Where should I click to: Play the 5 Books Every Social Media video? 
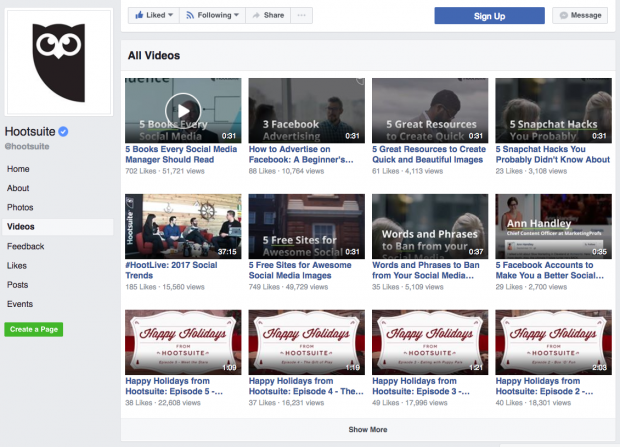183,111
